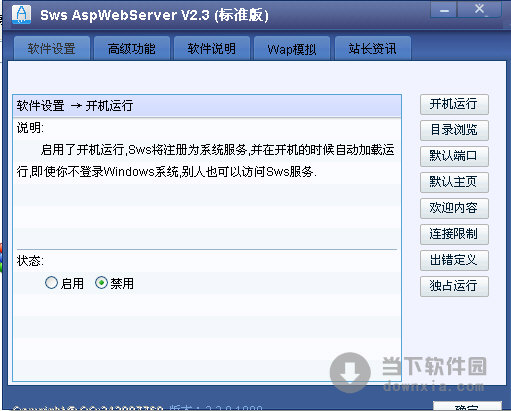This screenshot has width=511, height=411.
Task: Open the 默认端口 setting button
Action: [x=454, y=156]
